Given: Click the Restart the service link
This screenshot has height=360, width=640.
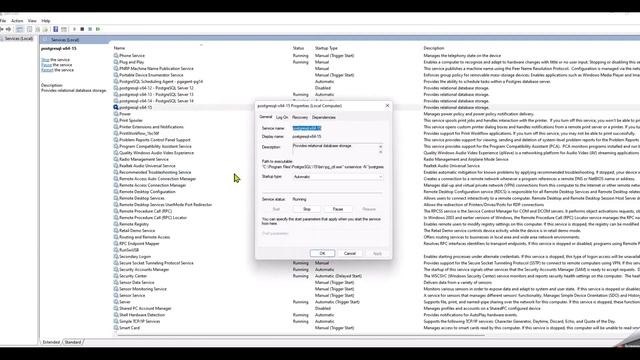Looking at the screenshot, I should (47, 70).
